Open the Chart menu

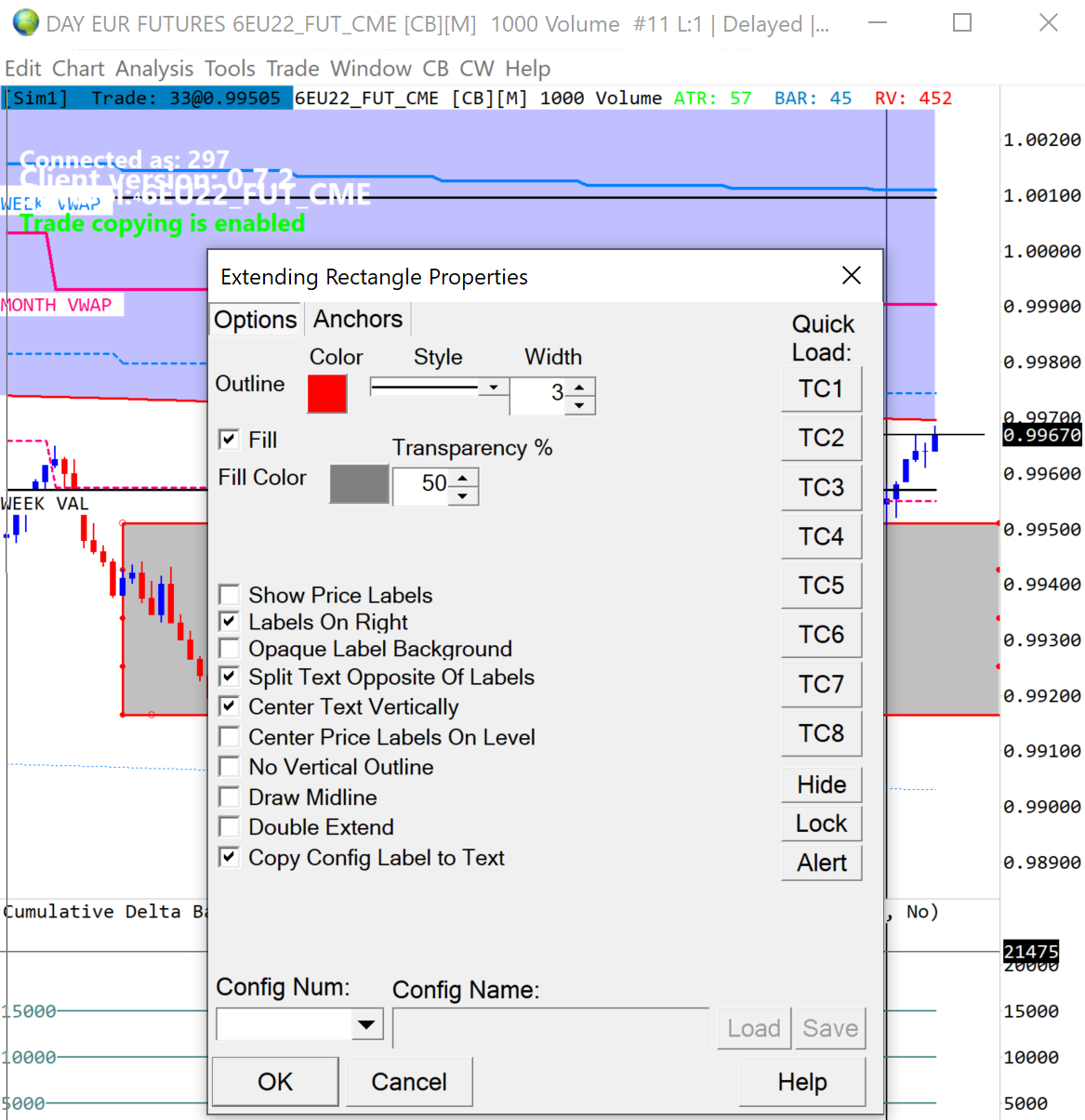tap(78, 69)
